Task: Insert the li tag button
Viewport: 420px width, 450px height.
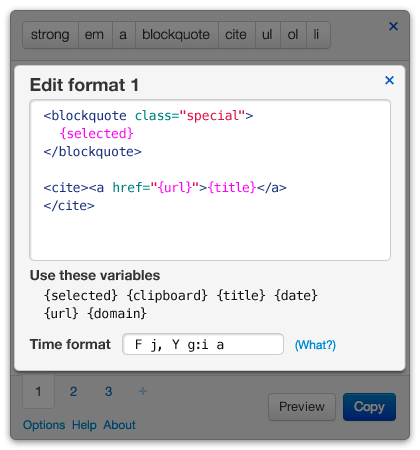Action: [x=318, y=35]
